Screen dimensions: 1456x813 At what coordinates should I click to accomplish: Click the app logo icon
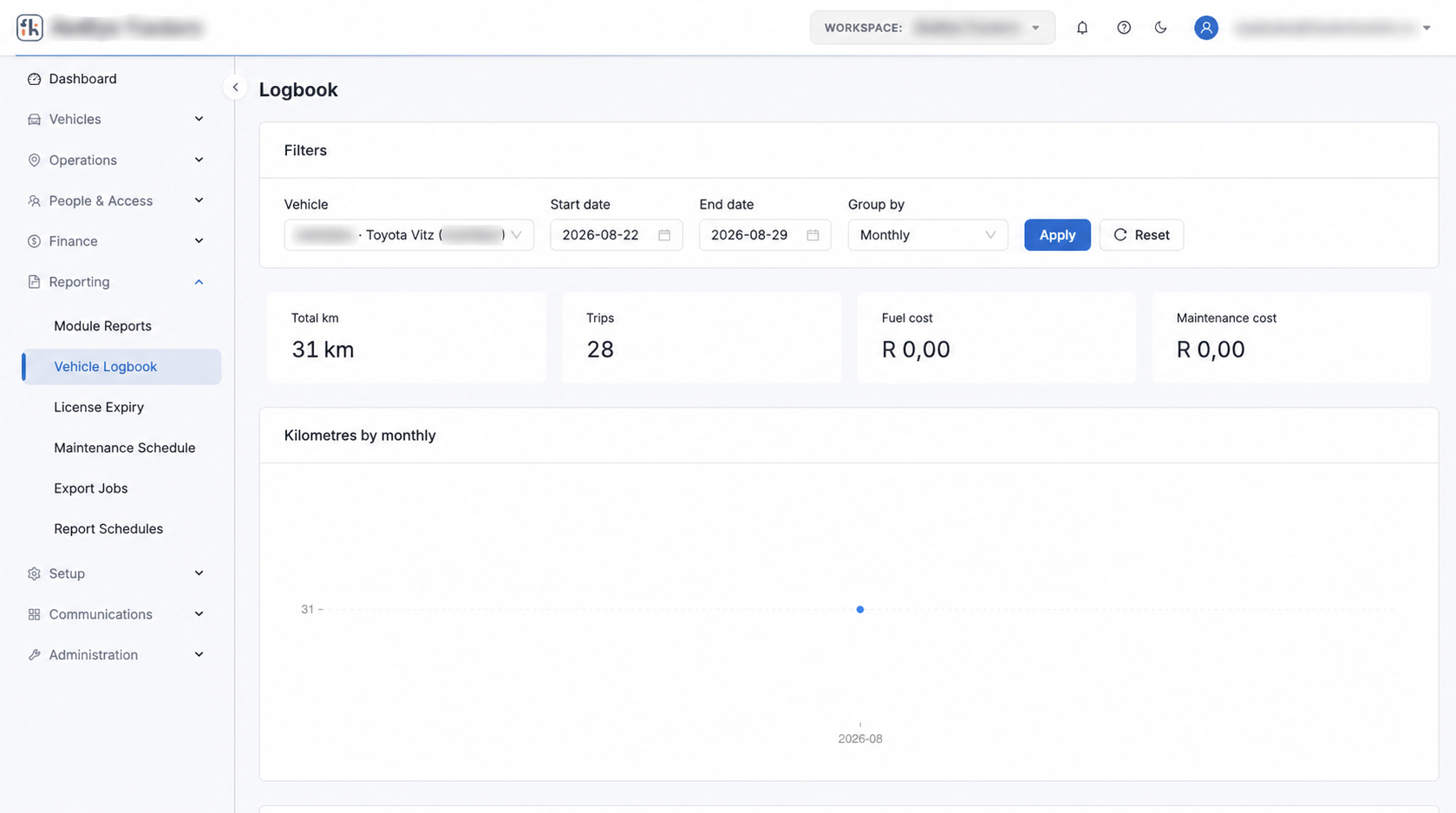pyautogui.click(x=29, y=28)
